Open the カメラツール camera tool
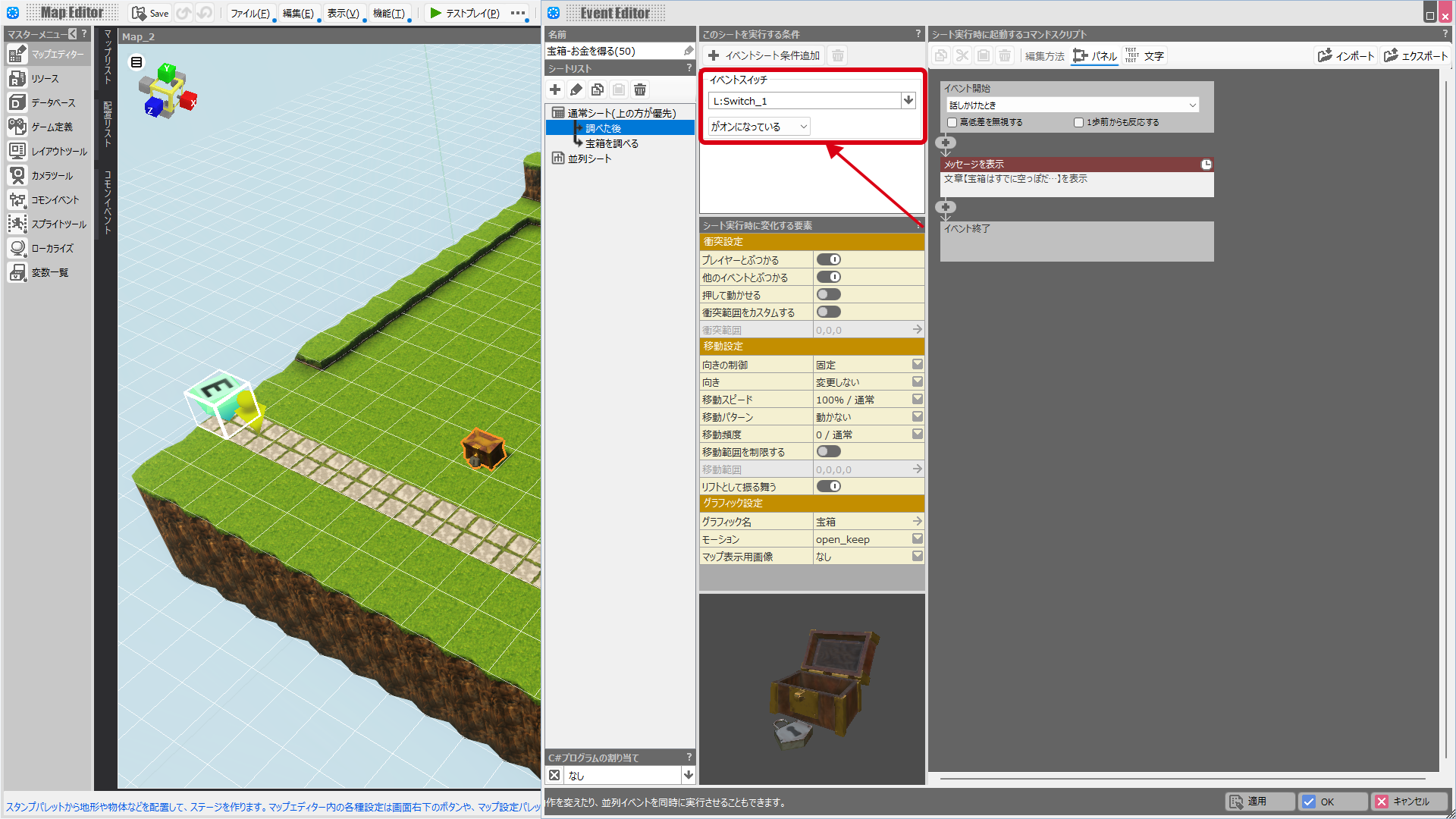Image resolution: width=1456 pixels, height=819 pixels. coord(47,176)
